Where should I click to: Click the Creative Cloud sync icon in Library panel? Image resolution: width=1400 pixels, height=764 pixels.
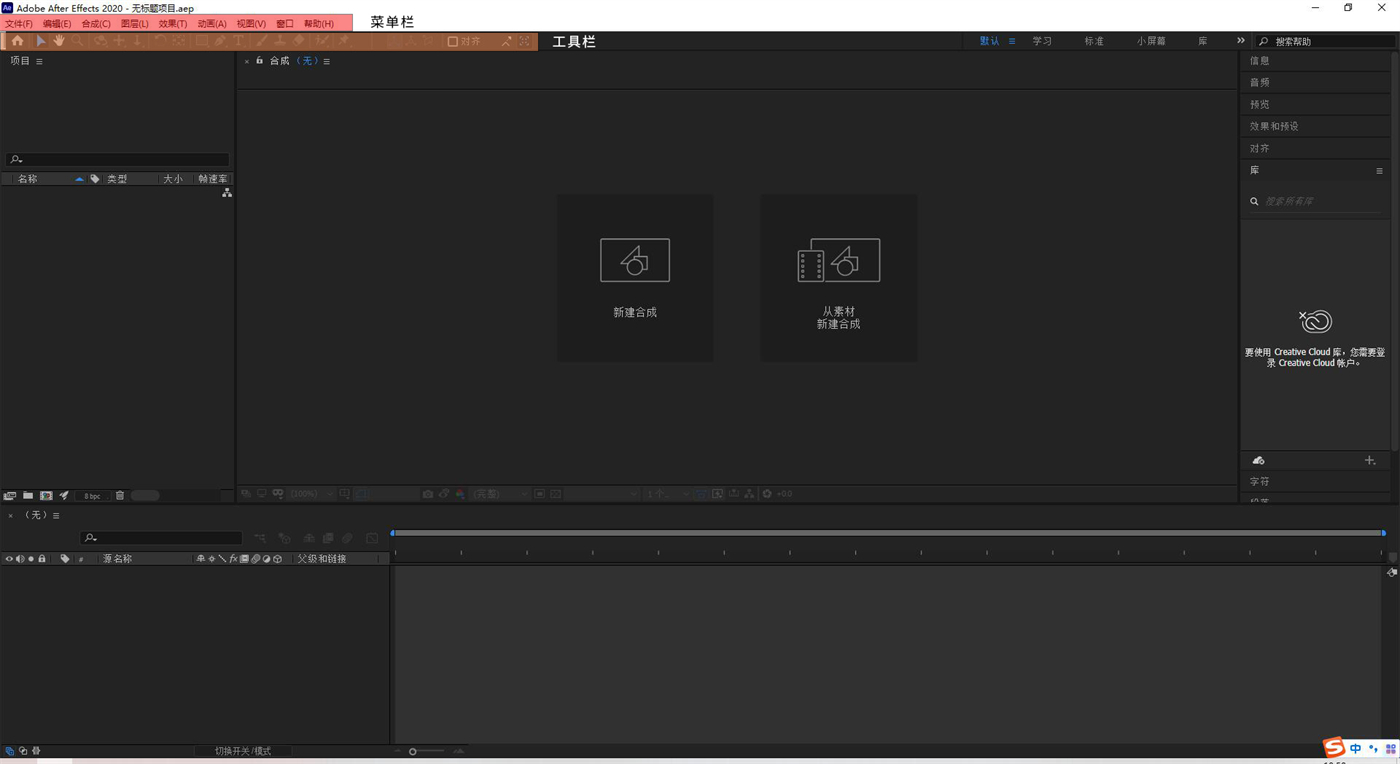tap(1259, 461)
